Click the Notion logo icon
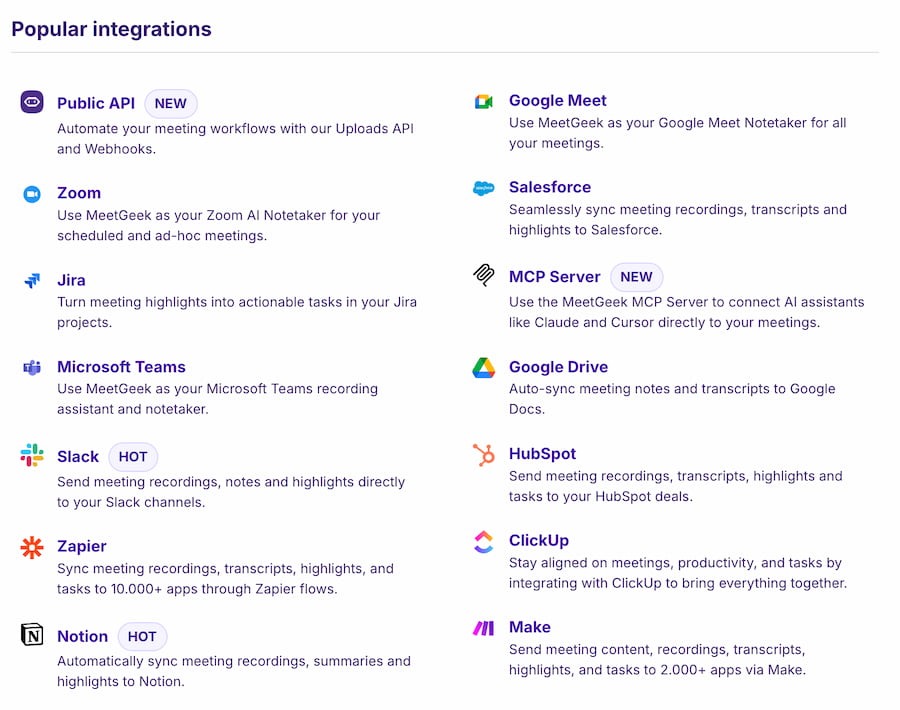 point(32,635)
